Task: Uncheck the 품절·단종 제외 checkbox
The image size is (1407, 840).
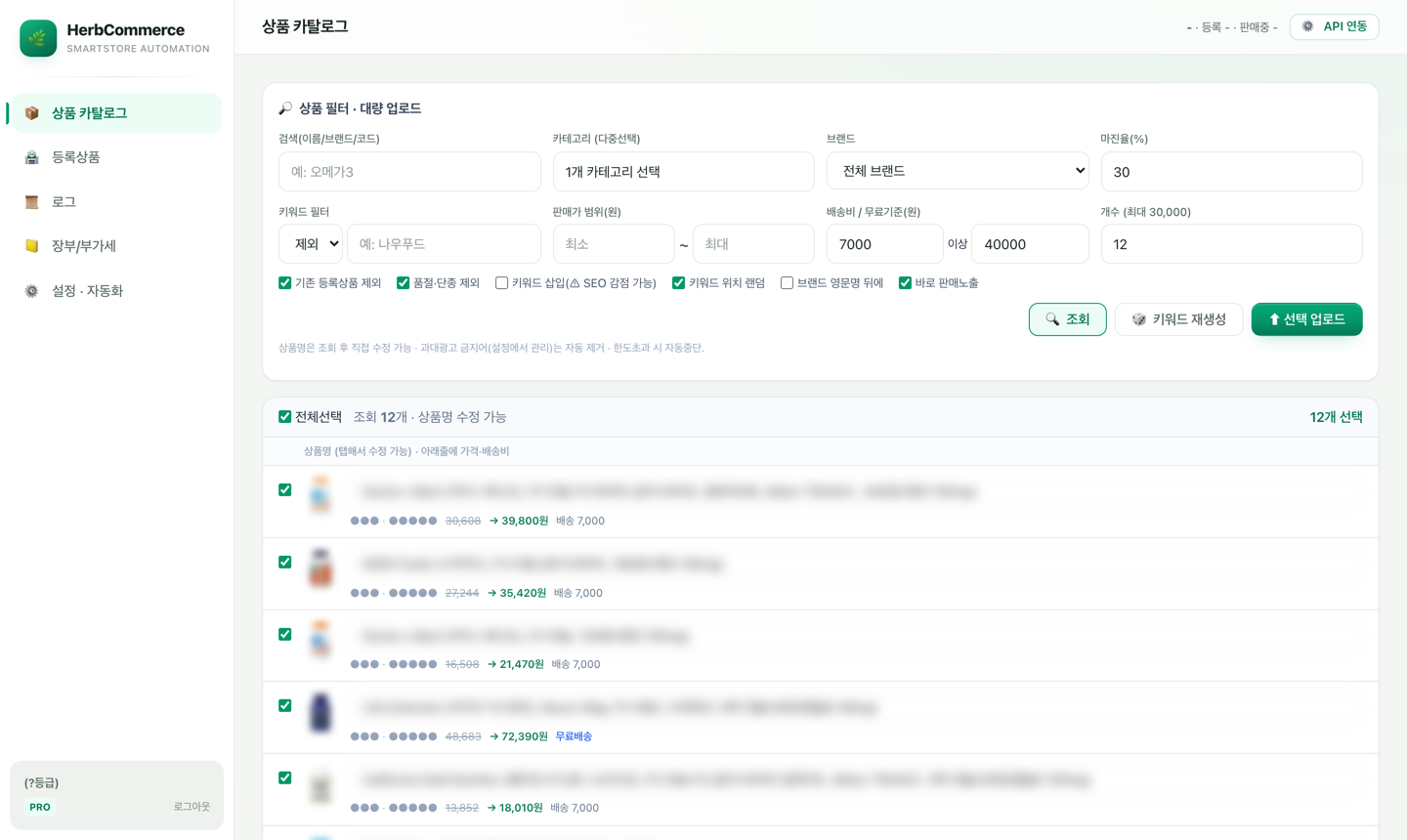Action: click(x=403, y=283)
